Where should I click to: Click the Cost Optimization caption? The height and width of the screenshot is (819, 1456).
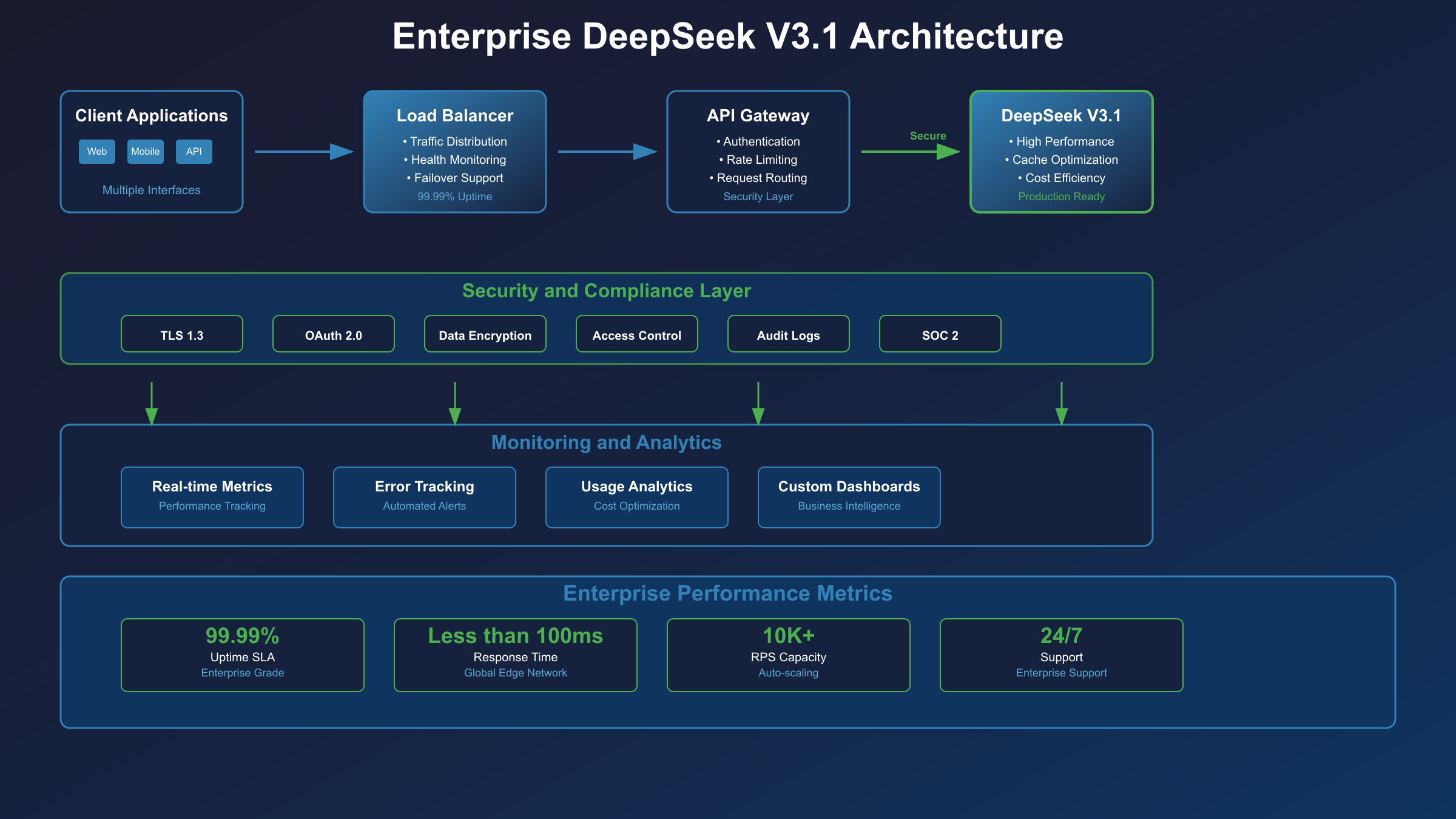point(637,506)
